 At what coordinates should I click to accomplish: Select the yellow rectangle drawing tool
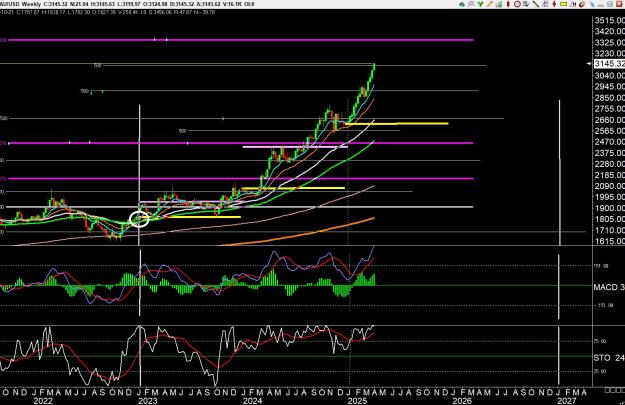[x=563, y=4]
